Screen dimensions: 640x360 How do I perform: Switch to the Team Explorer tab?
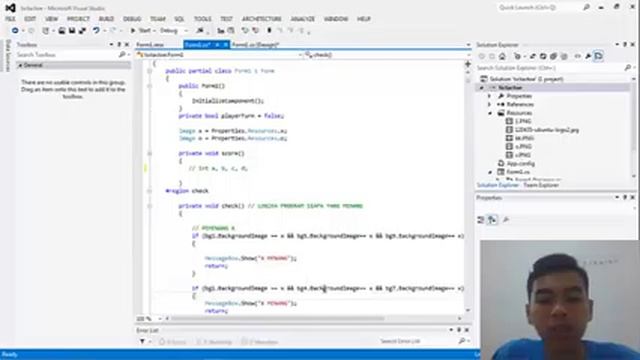point(541,185)
